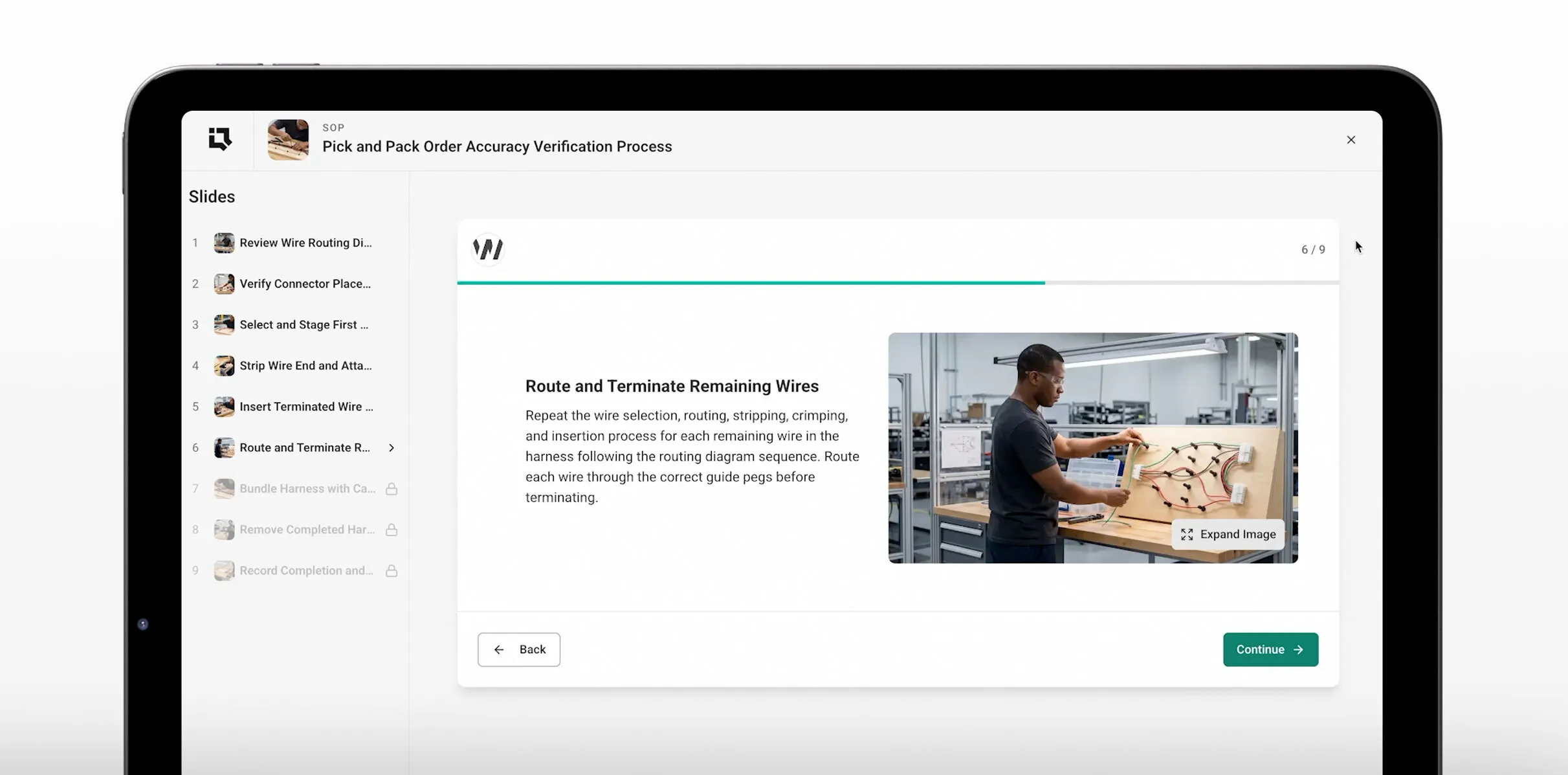Screen dimensions: 1568x775
Task: Click the W brand logo on the slide
Action: (x=488, y=249)
